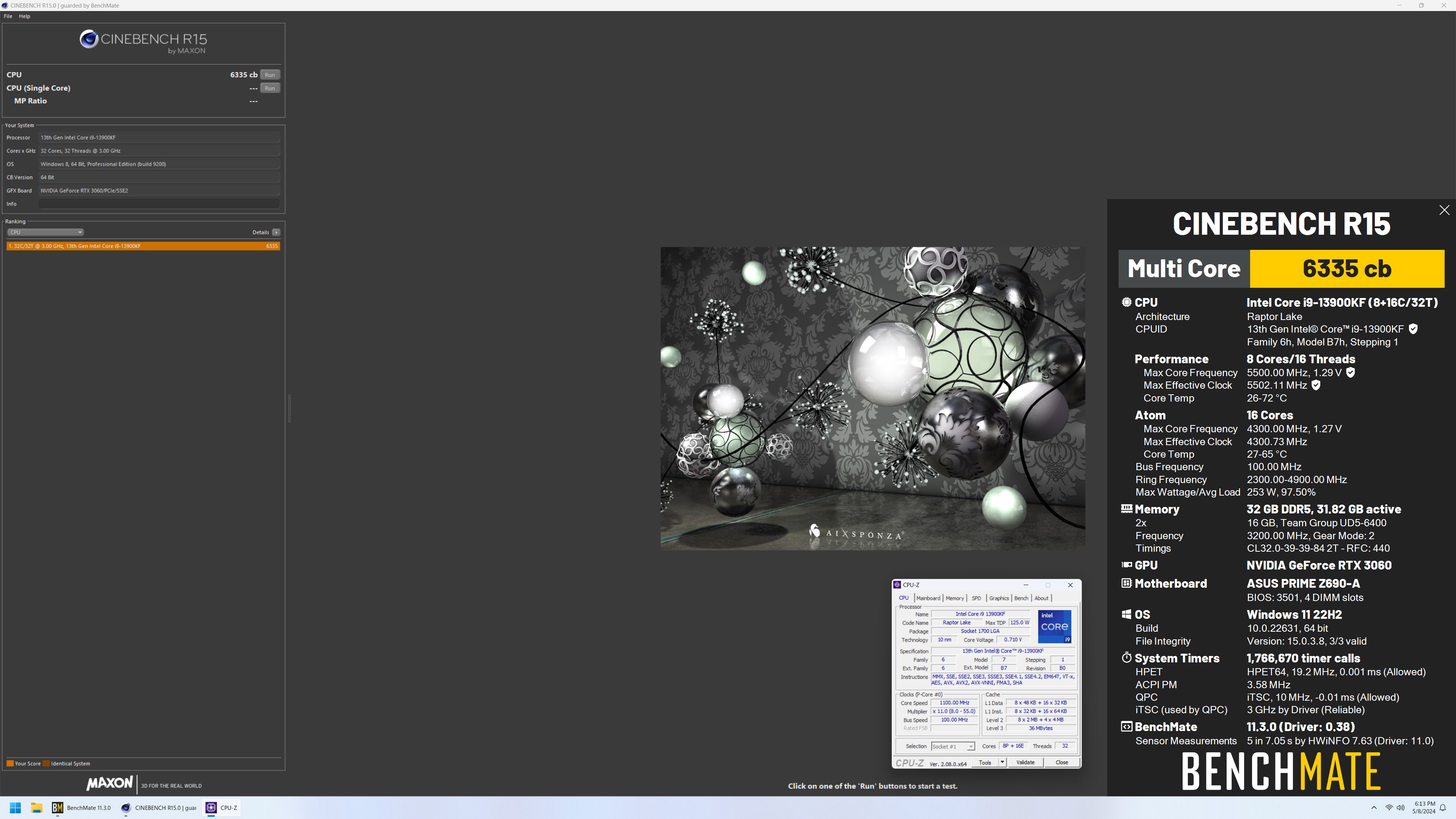Switch to the Mainboard tab in CPU-Z

click(x=928, y=598)
